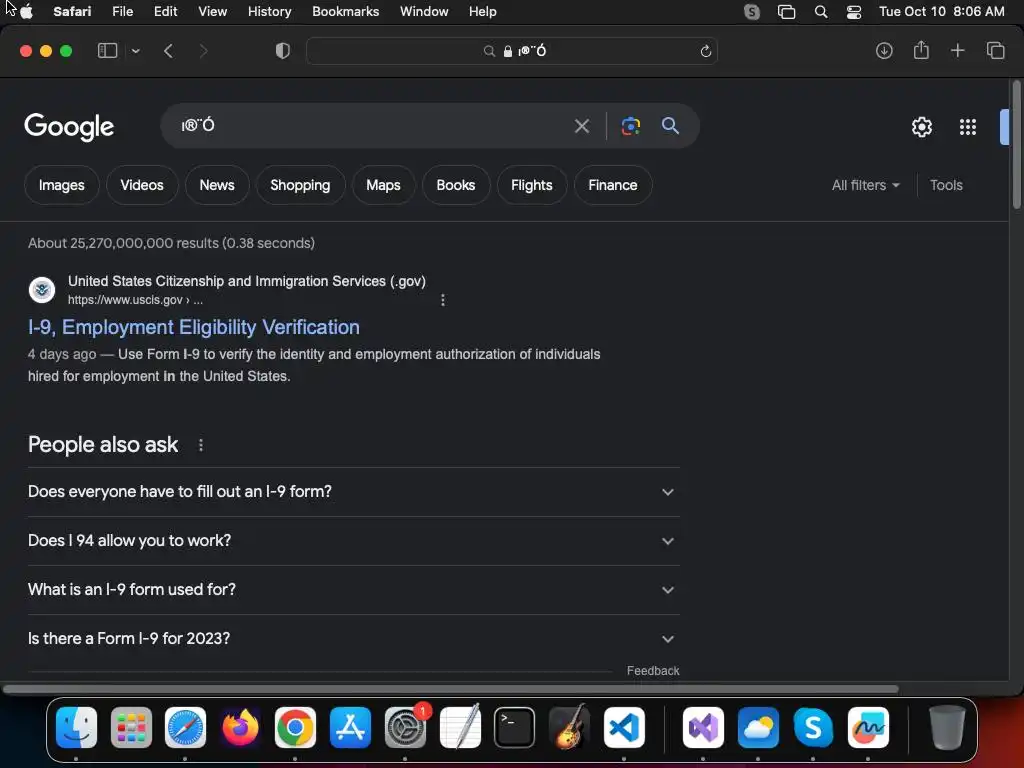Open Launchpad from the Dock
The image size is (1024, 768).
coord(131,728)
